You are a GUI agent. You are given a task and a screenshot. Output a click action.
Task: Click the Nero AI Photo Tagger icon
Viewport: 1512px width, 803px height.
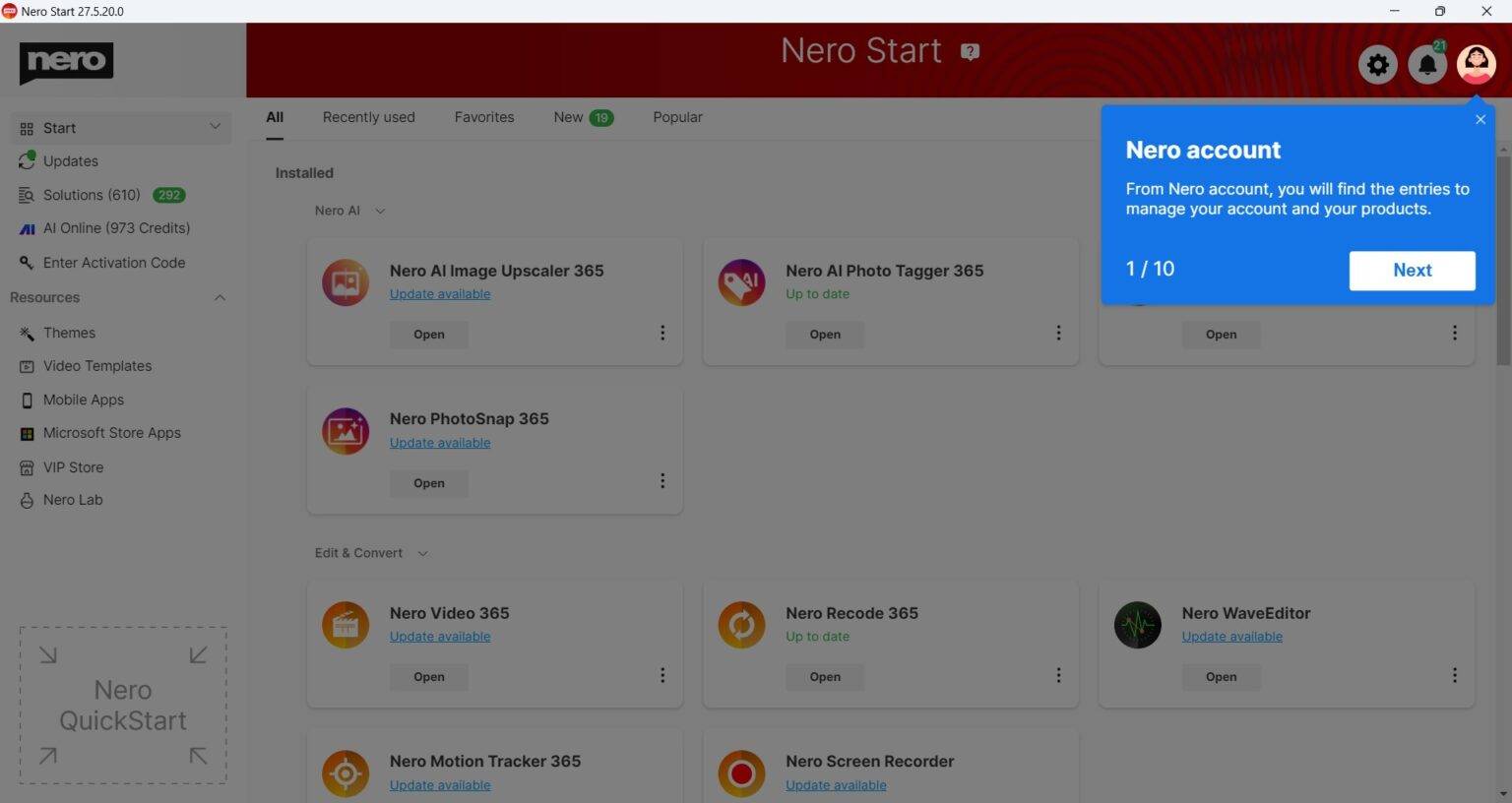coord(741,281)
